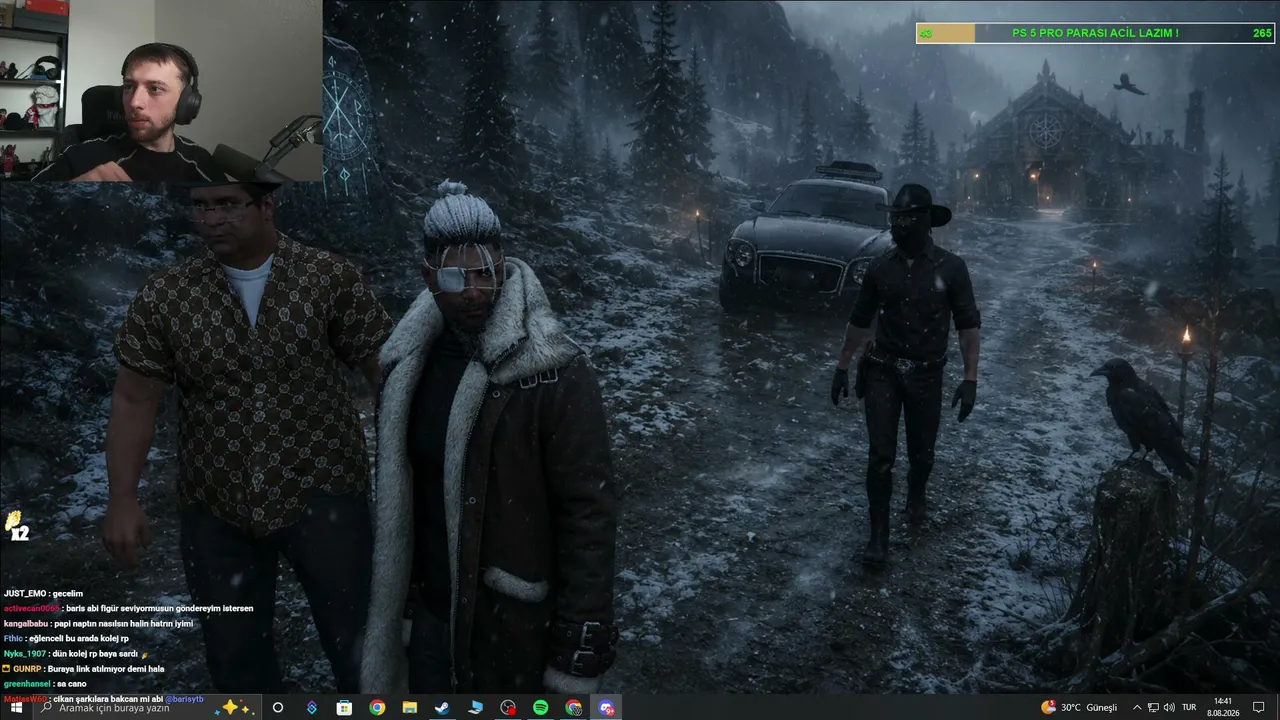Open Microsoft Store from the taskbar
The width and height of the screenshot is (1280, 720).
coord(344,708)
